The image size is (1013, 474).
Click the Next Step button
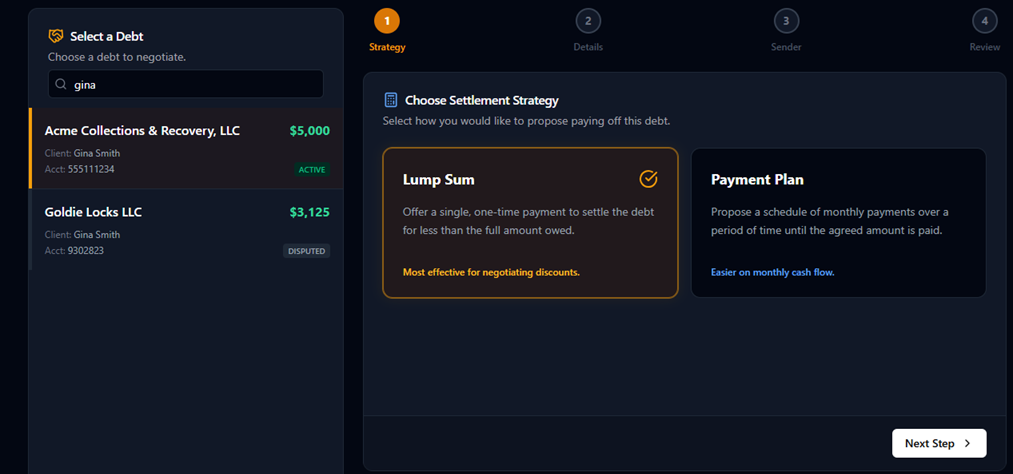[938, 443]
